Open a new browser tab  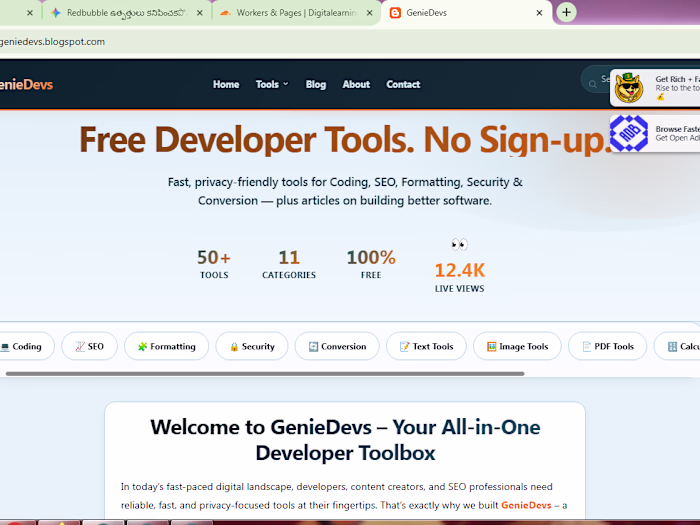point(567,12)
